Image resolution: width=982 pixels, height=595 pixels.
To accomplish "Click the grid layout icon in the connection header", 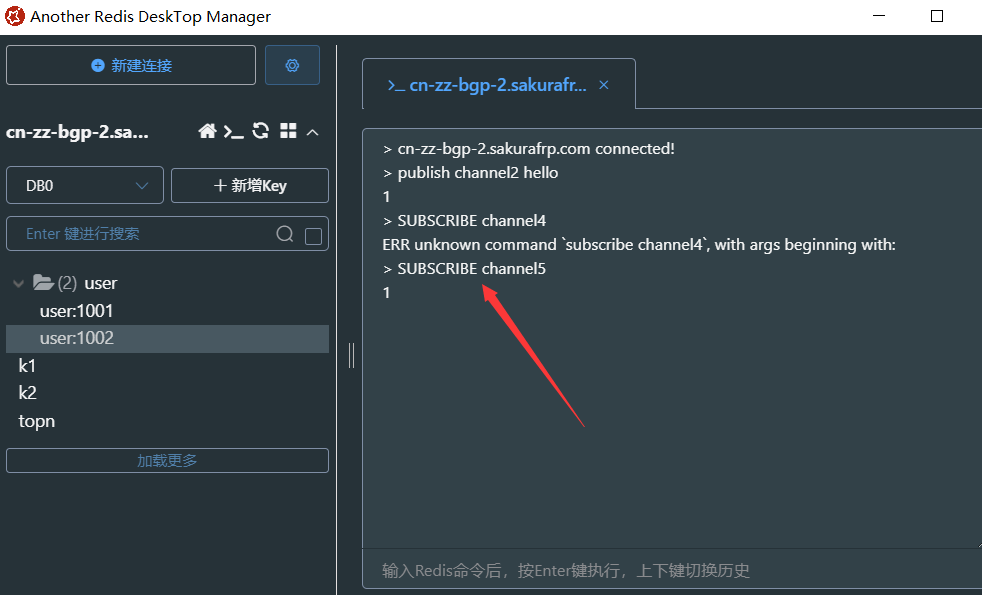I will (x=288, y=131).
